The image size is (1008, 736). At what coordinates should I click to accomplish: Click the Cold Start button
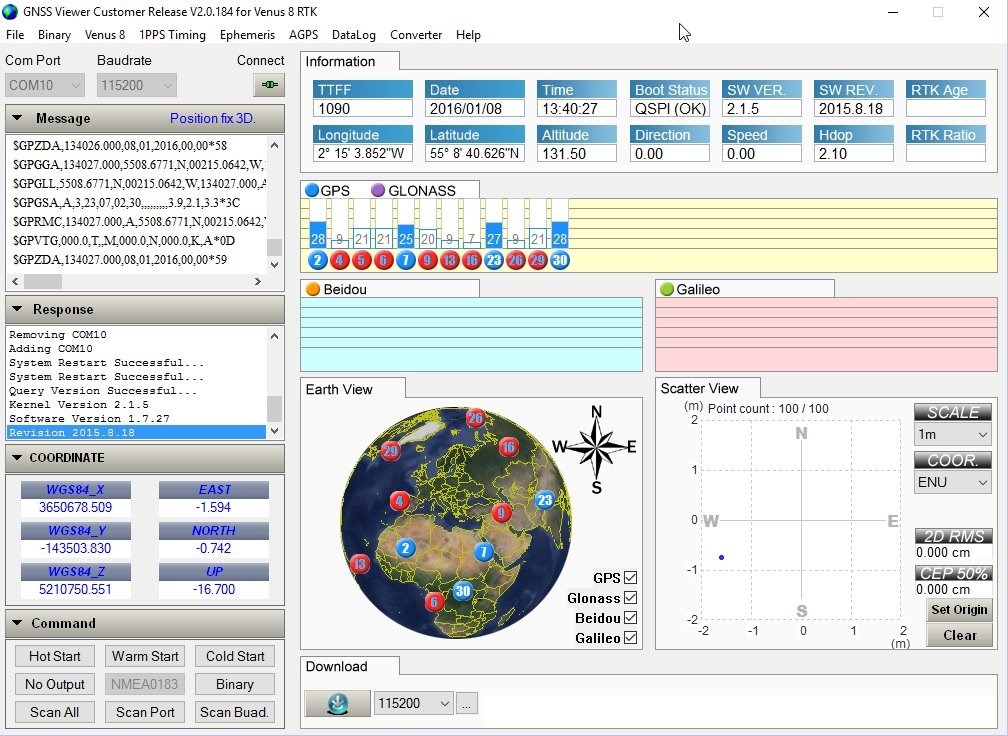(235, 656)
